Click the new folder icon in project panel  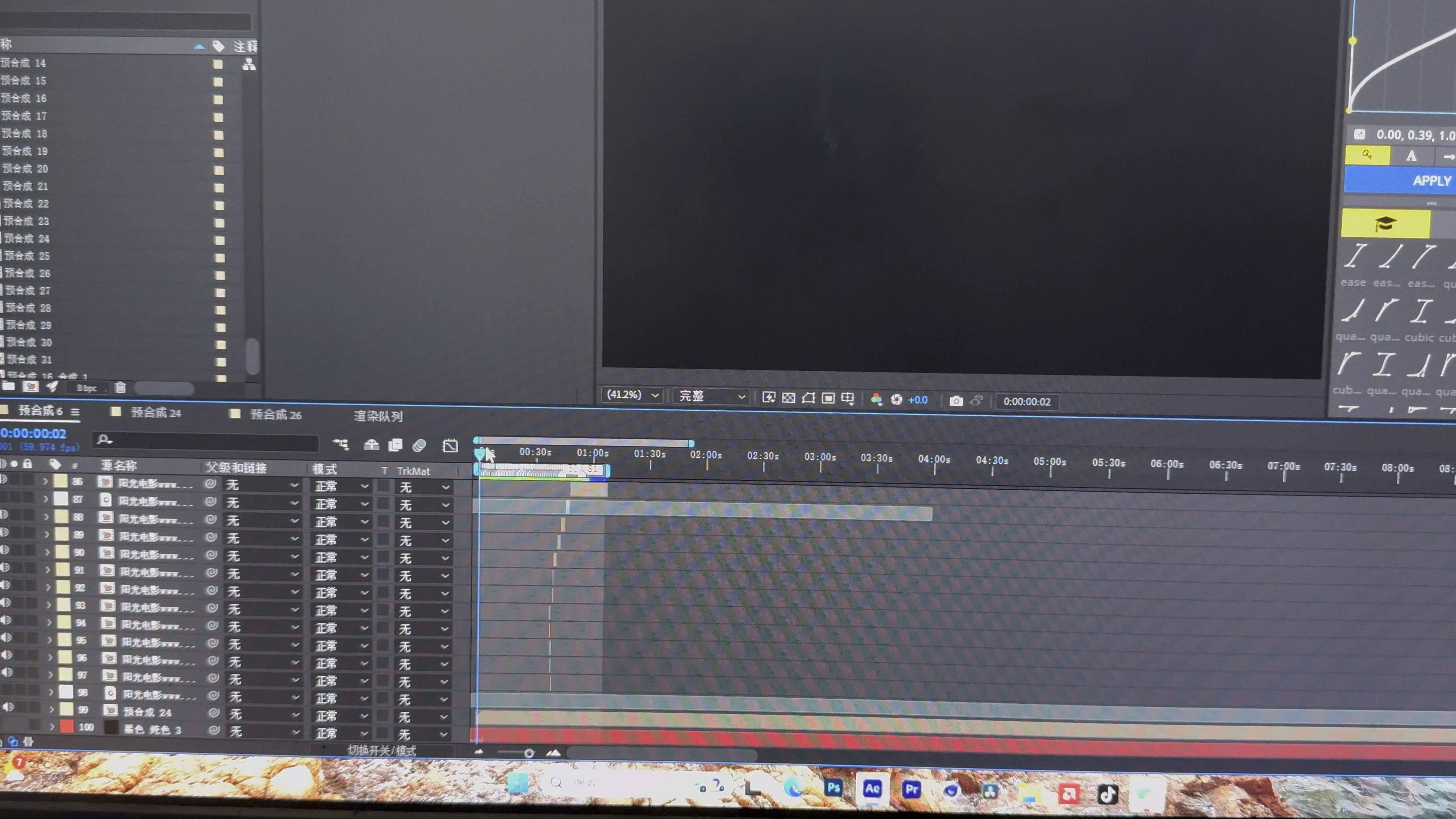coord(8,387)
